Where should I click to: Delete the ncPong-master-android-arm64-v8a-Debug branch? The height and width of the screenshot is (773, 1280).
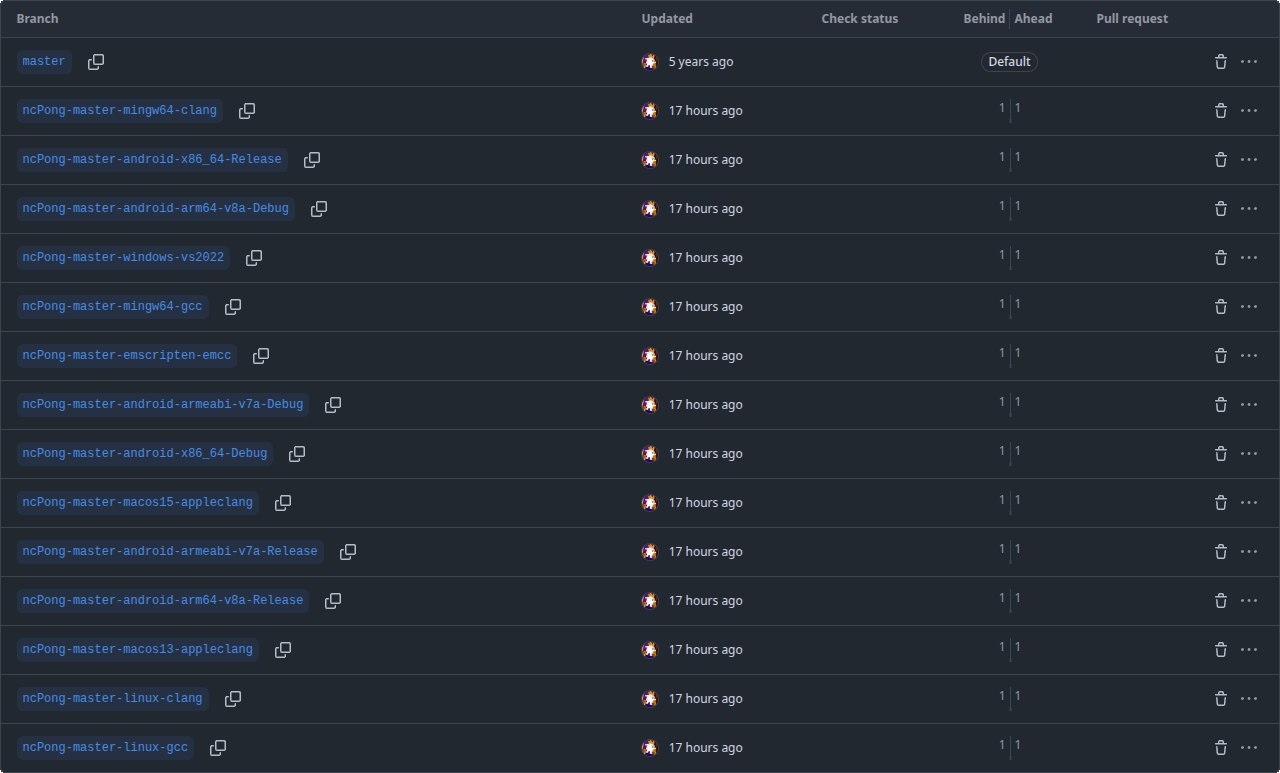(x=1220, y=209)
